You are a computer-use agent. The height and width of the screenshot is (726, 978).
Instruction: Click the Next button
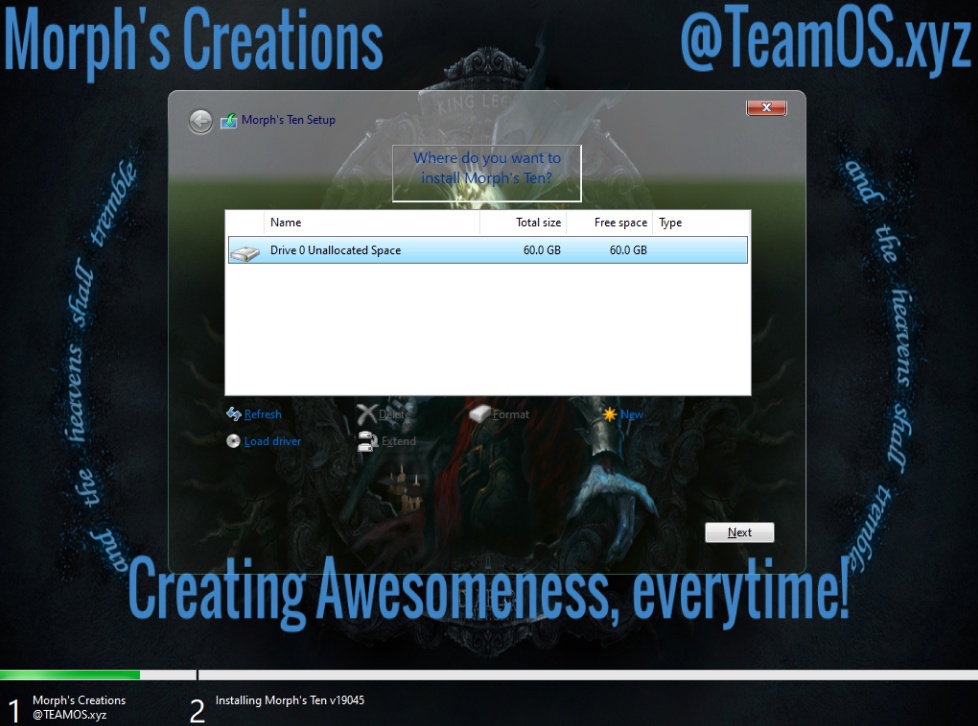coord(740,533)
